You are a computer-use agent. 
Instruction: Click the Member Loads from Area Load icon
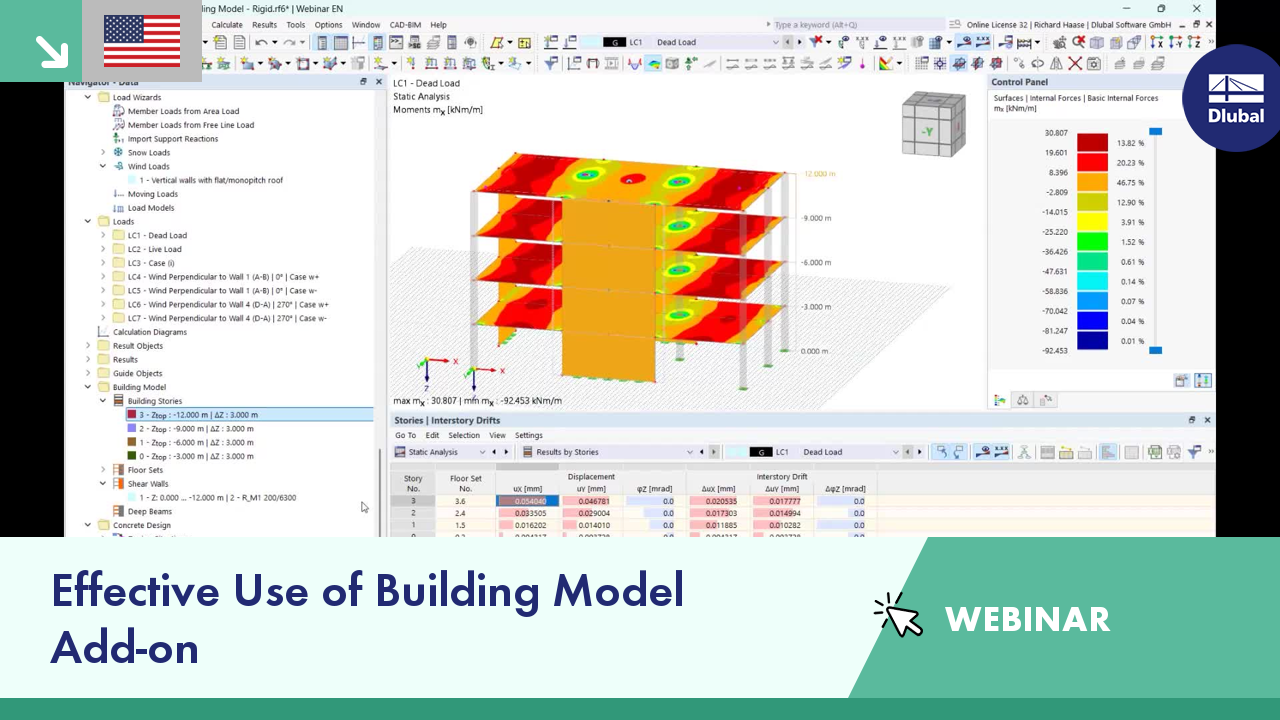click(x=118, y=111)
